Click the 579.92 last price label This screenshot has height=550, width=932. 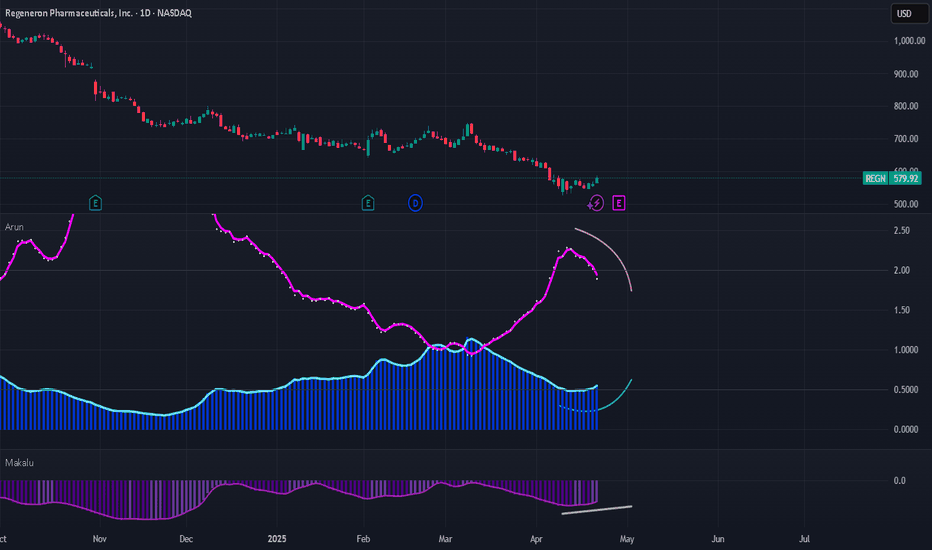point(905,178)
